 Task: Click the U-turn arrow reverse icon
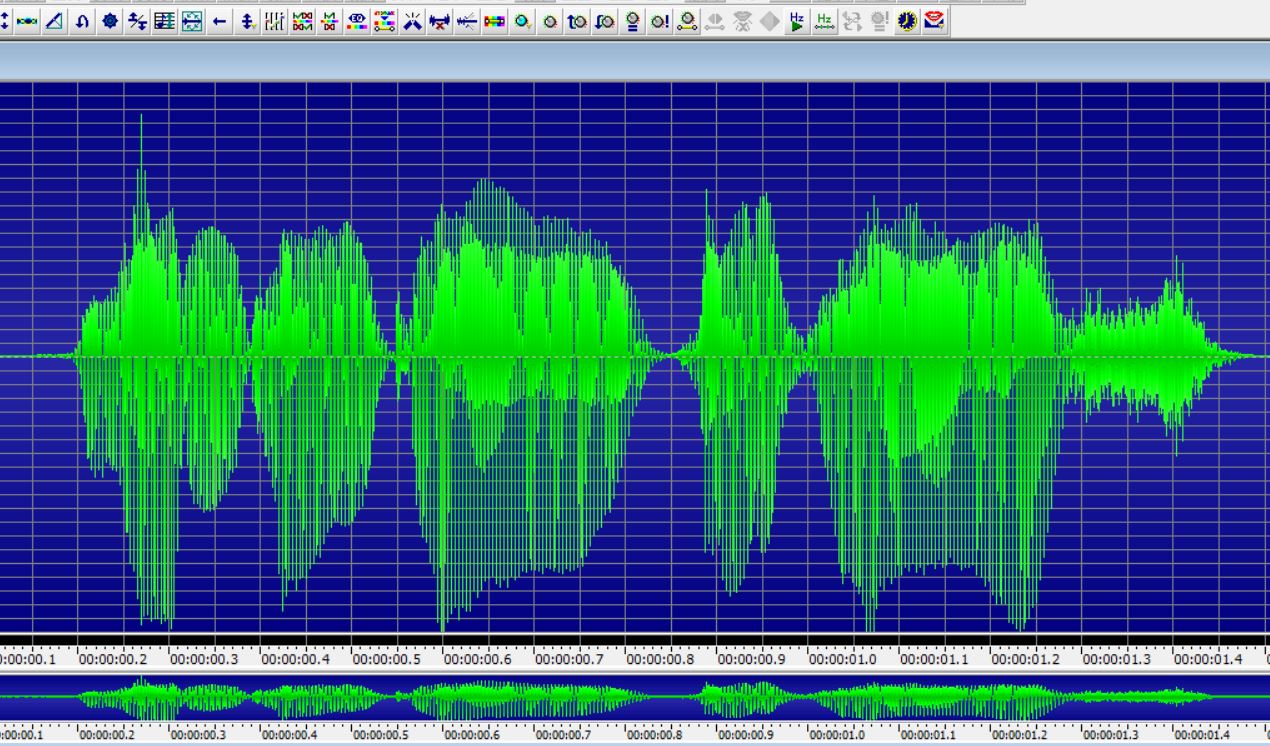(82, 21)
